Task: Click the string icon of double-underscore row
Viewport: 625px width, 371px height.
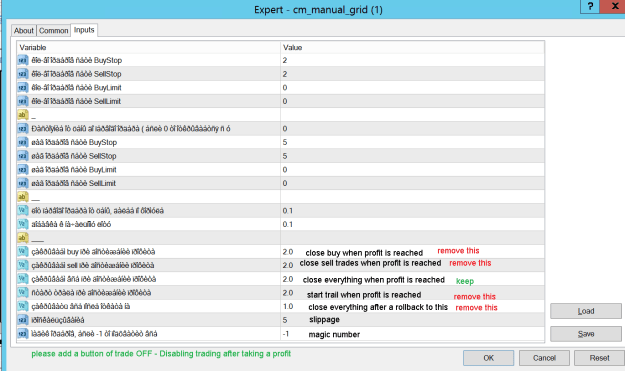Action: (x=23, y=196)
